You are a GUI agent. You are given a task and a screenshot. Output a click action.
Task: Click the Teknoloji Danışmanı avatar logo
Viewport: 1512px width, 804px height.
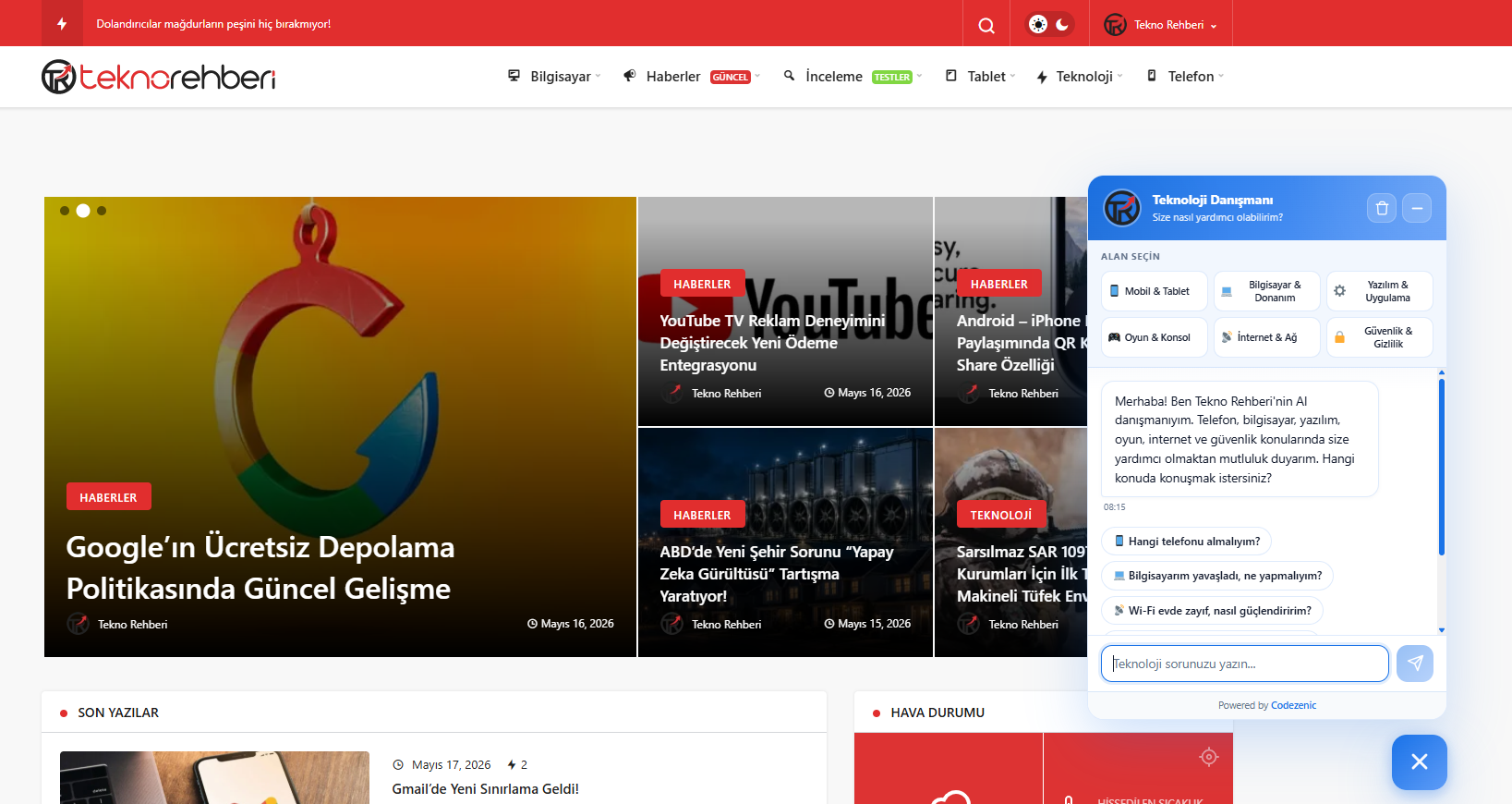[1122, 208]
